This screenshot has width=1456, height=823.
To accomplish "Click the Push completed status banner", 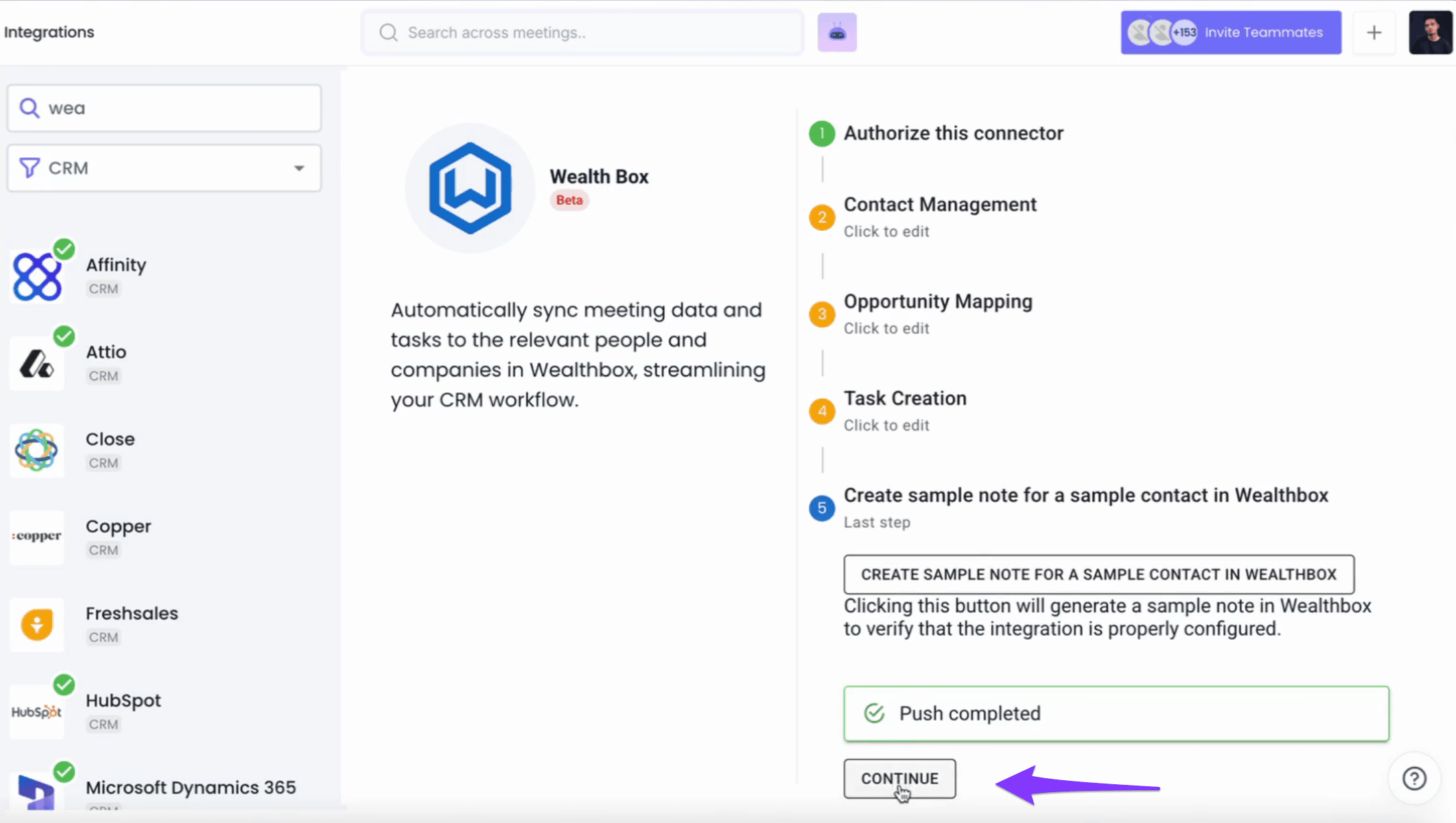I will 1116,713.
